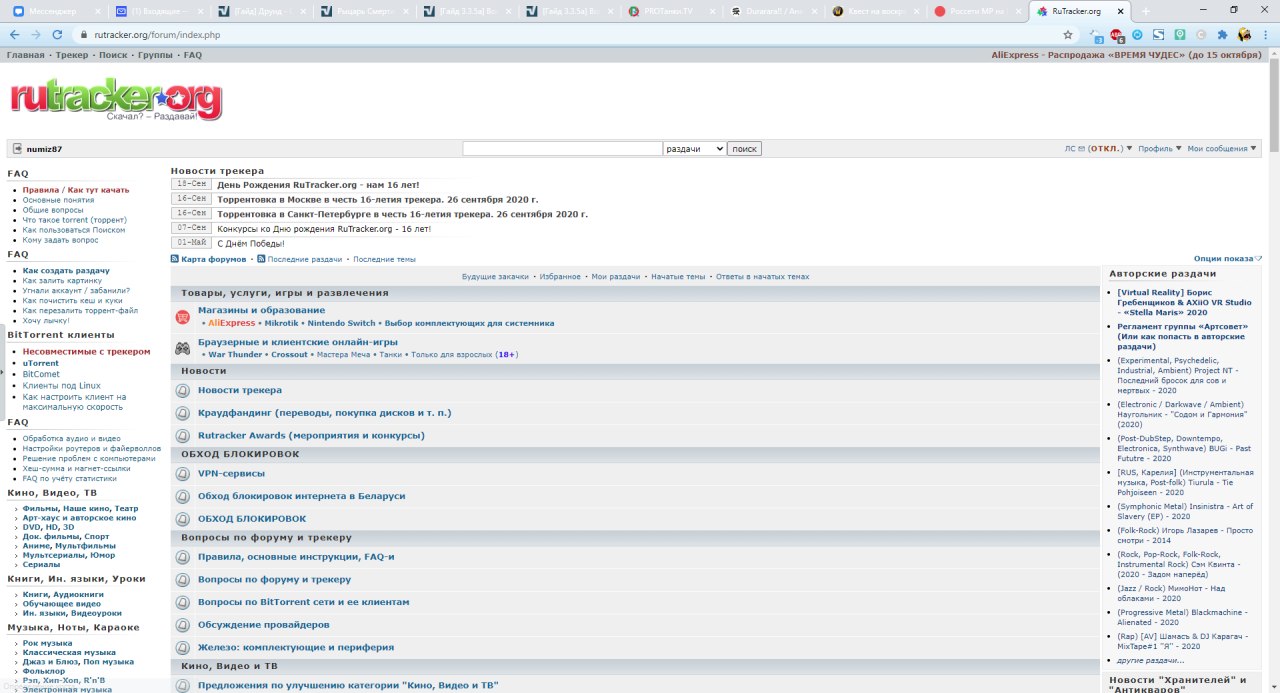The width and height of the screenshot is (1280, 693).
Task: Click the forum icon next to Новости трекера
Action: (182, 390)
